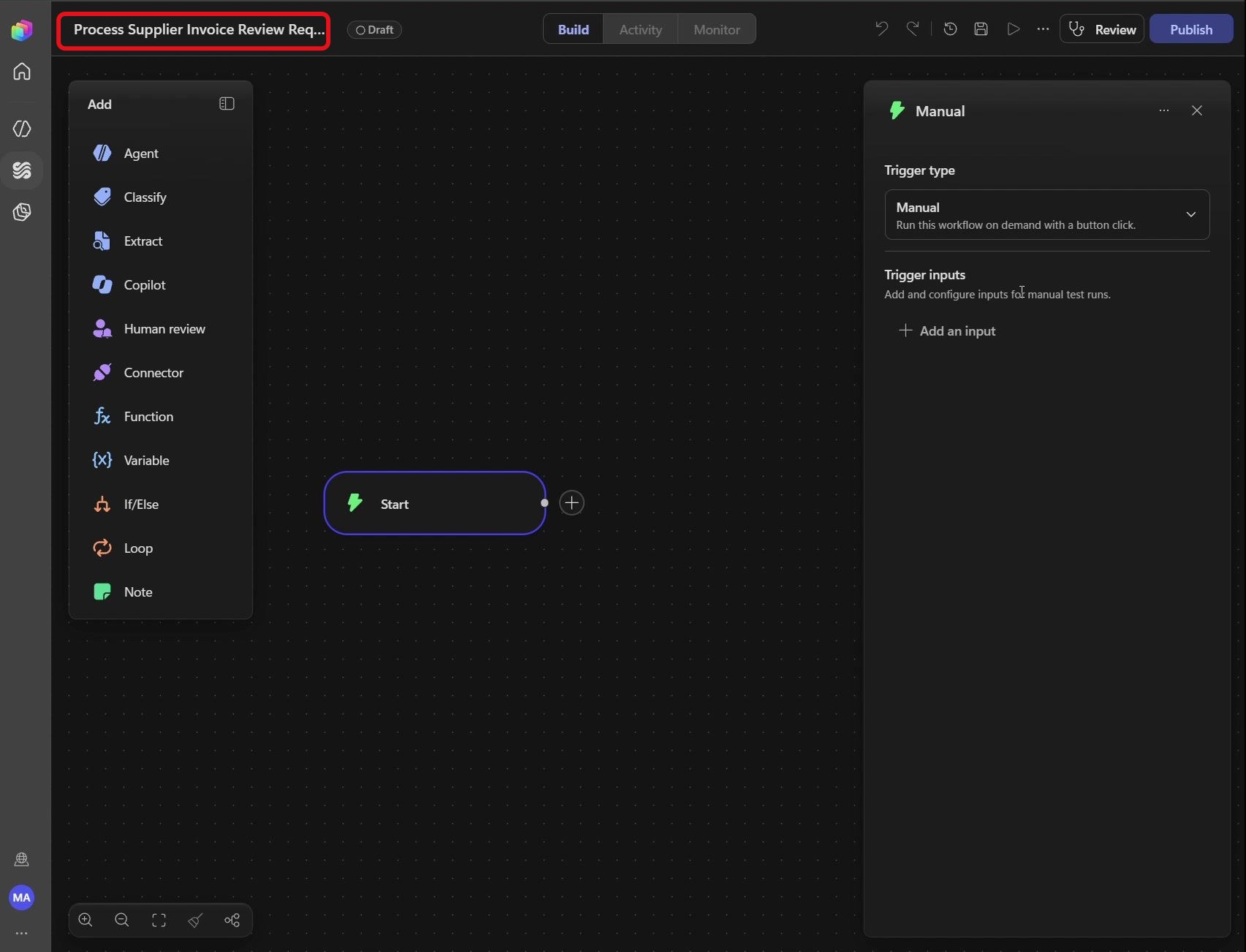Zoom in on the canvas

coord(86,921)
